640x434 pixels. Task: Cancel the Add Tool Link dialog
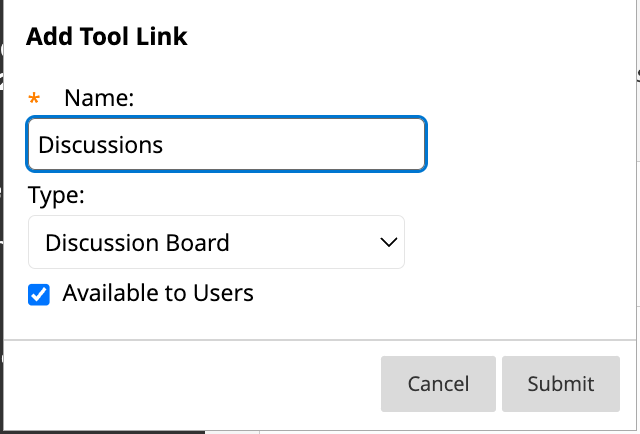[438, 384]
